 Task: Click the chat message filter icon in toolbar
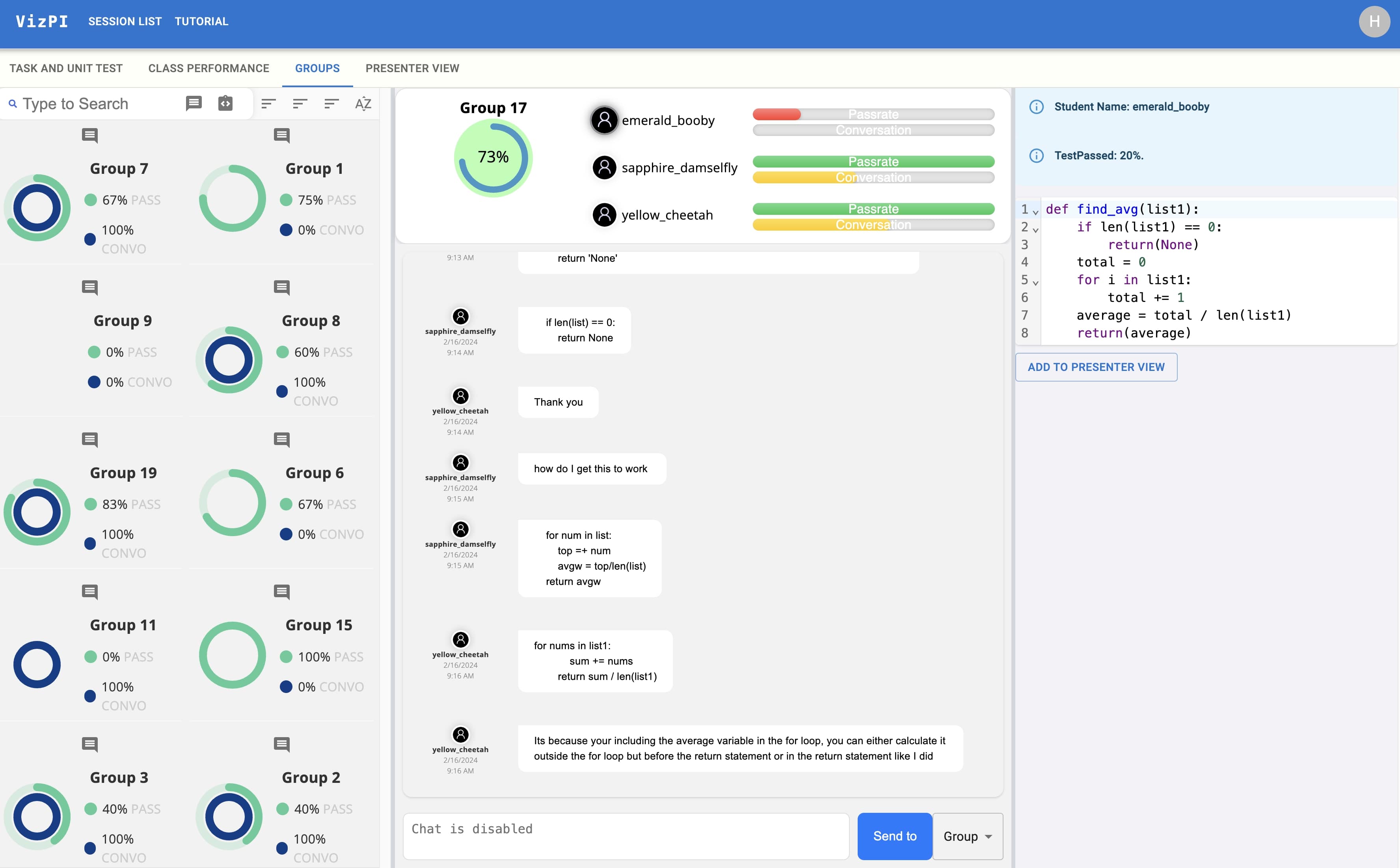point(194,103)
